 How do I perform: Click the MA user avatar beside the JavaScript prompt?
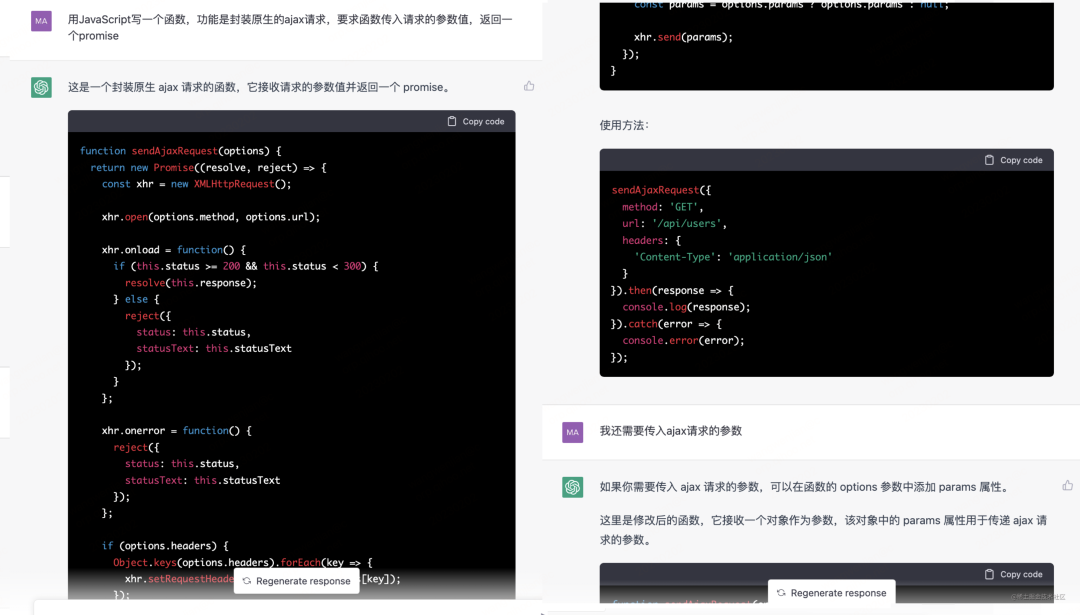(41, 21)
